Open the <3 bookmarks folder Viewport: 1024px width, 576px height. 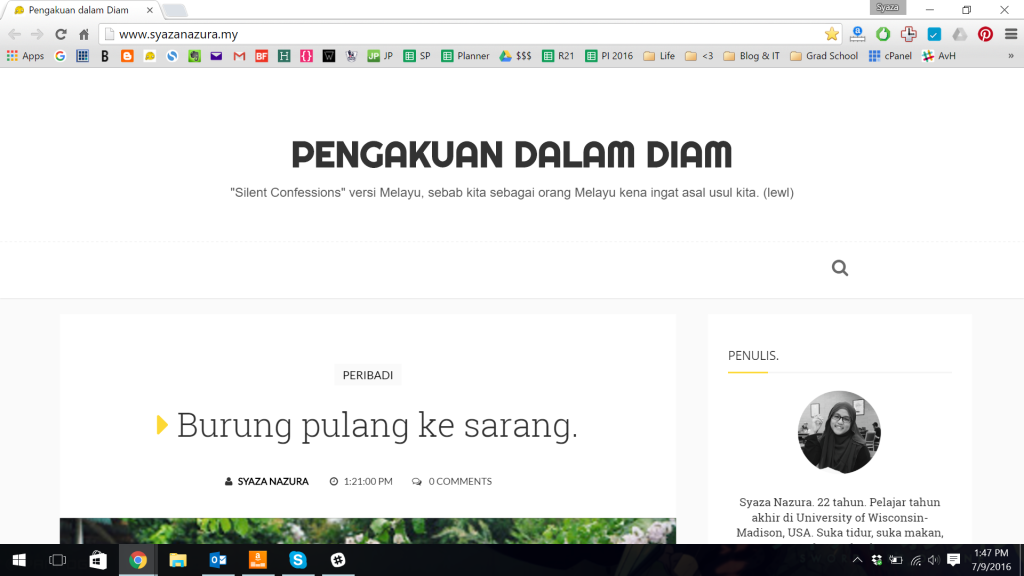coord(699,56)
